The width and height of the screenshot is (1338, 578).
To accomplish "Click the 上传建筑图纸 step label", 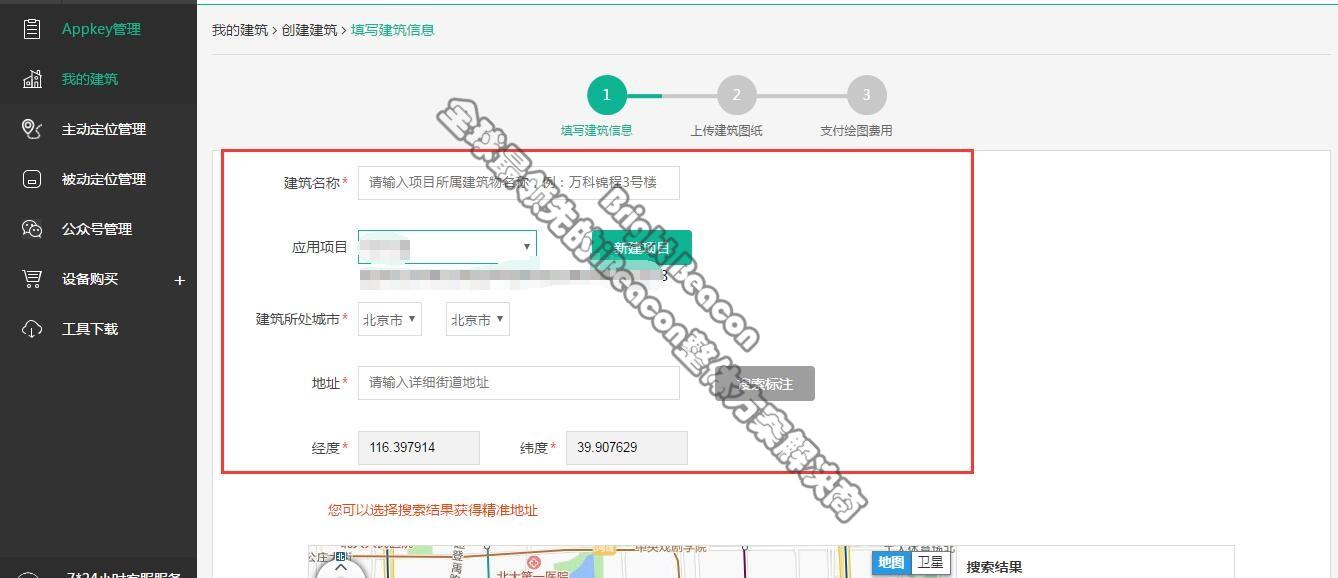I will click(727, 130).
